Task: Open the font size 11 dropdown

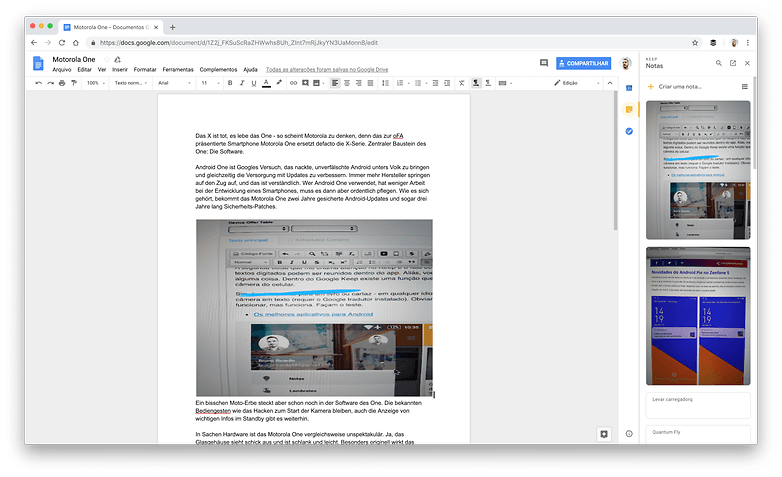Action: [x=210, y=83]
